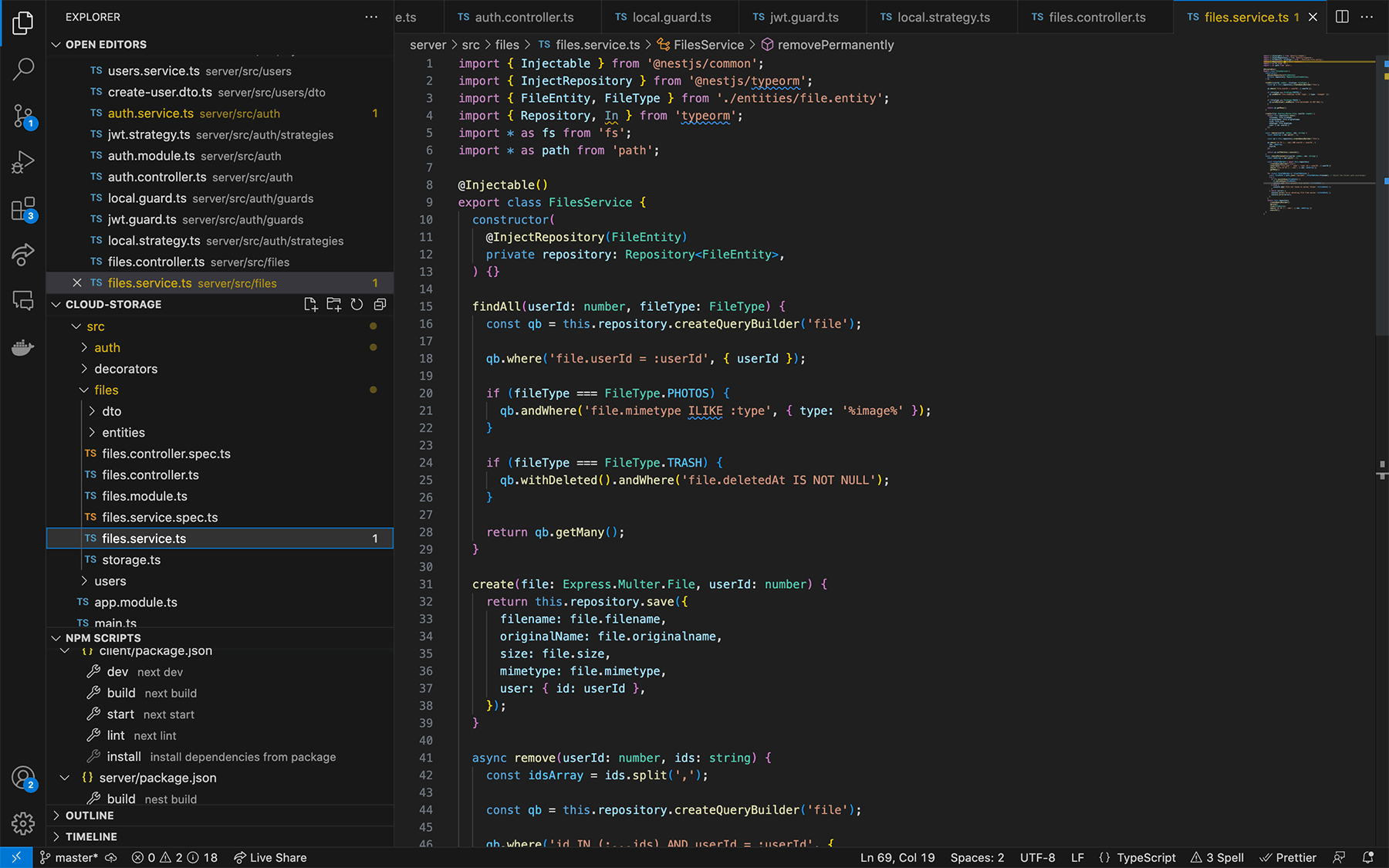Synchronize changes cloud icon in status bar
The height and width of the screenshot is (868, 1389).
click(111, 857)
